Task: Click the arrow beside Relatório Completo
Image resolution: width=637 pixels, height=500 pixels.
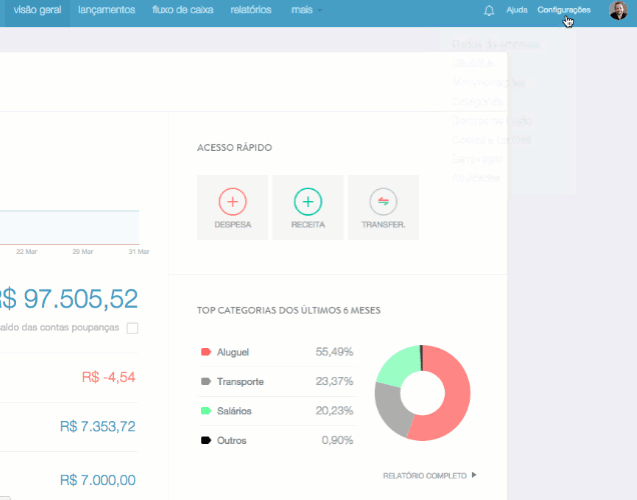Action: [x=474, y=475]
